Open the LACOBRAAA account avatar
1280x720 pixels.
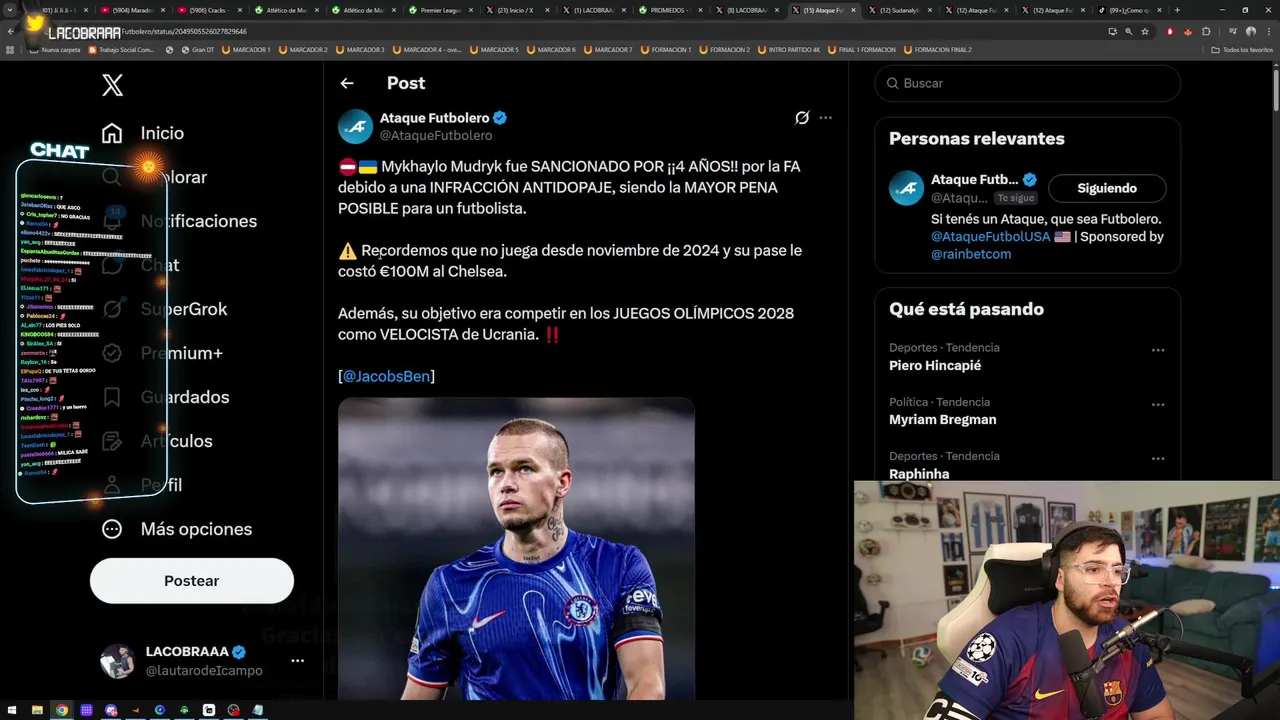[x=117, y=660]
